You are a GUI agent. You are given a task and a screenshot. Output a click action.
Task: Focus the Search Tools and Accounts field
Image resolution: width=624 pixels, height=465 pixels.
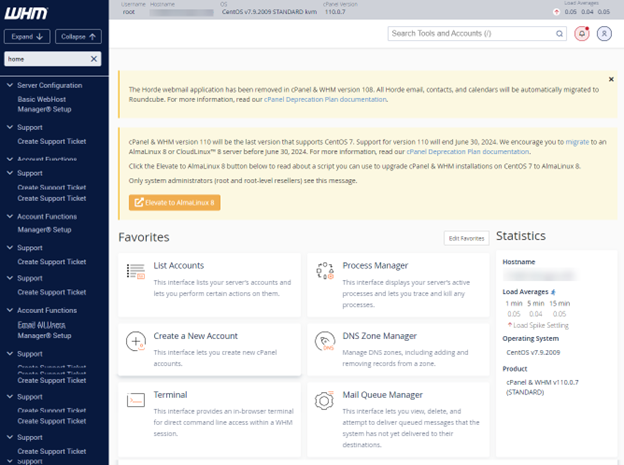click(476, 33)
